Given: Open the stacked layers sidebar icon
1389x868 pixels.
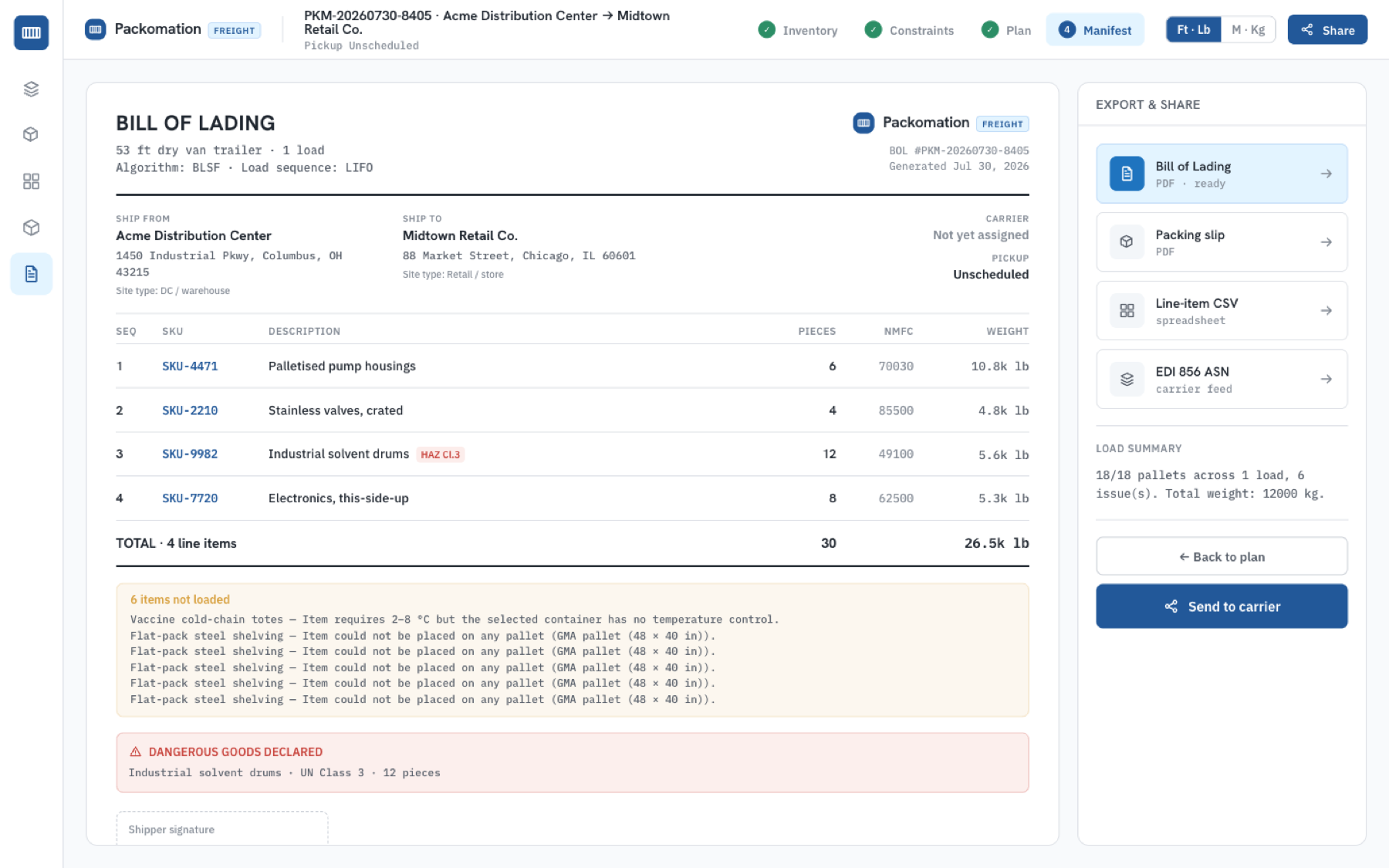Looking at the screenshot, I should [31, 89].
